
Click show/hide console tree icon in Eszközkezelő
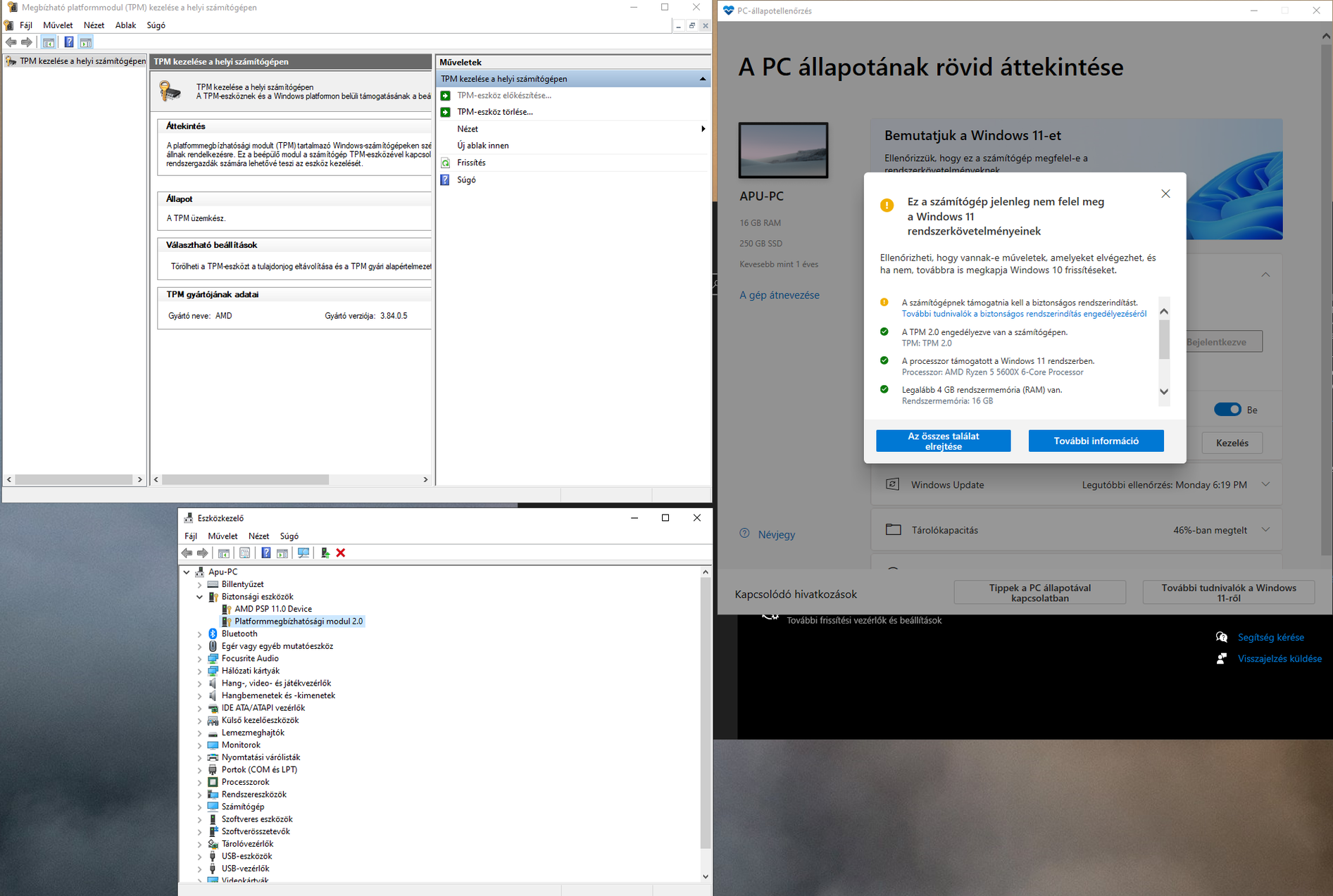coord(224,553)
